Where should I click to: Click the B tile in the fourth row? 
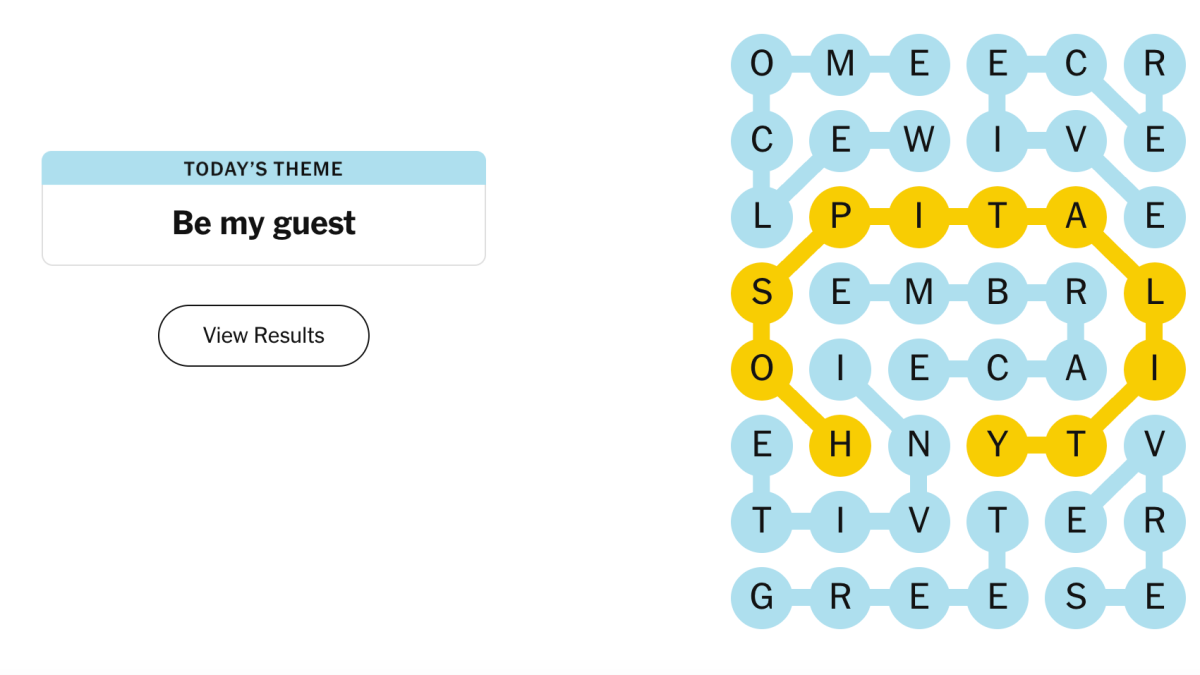[997, 293]
